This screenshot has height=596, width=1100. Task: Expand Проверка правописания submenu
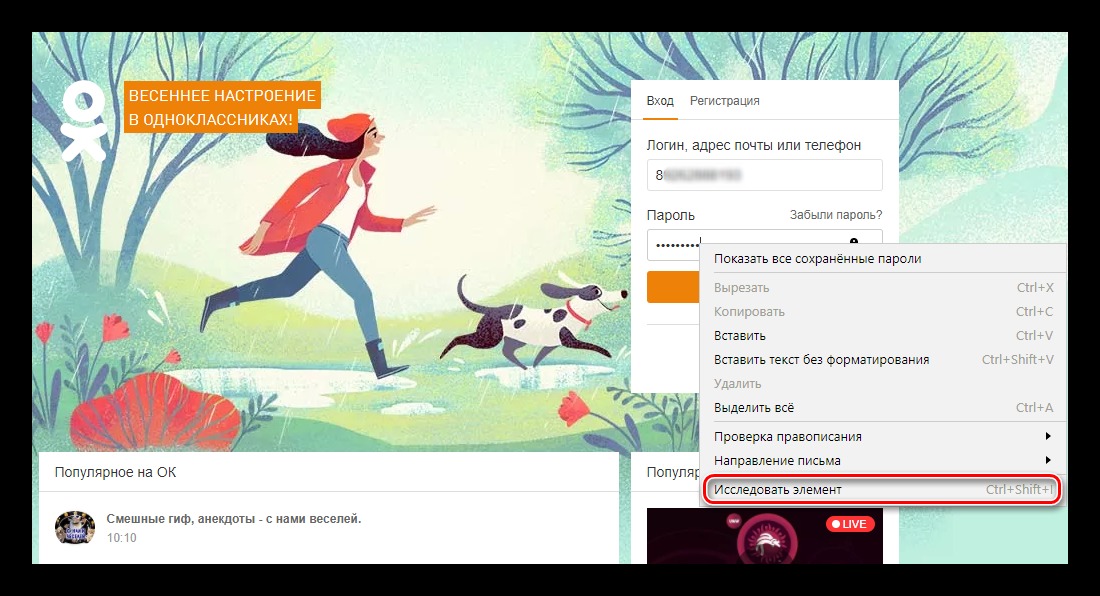883,436
